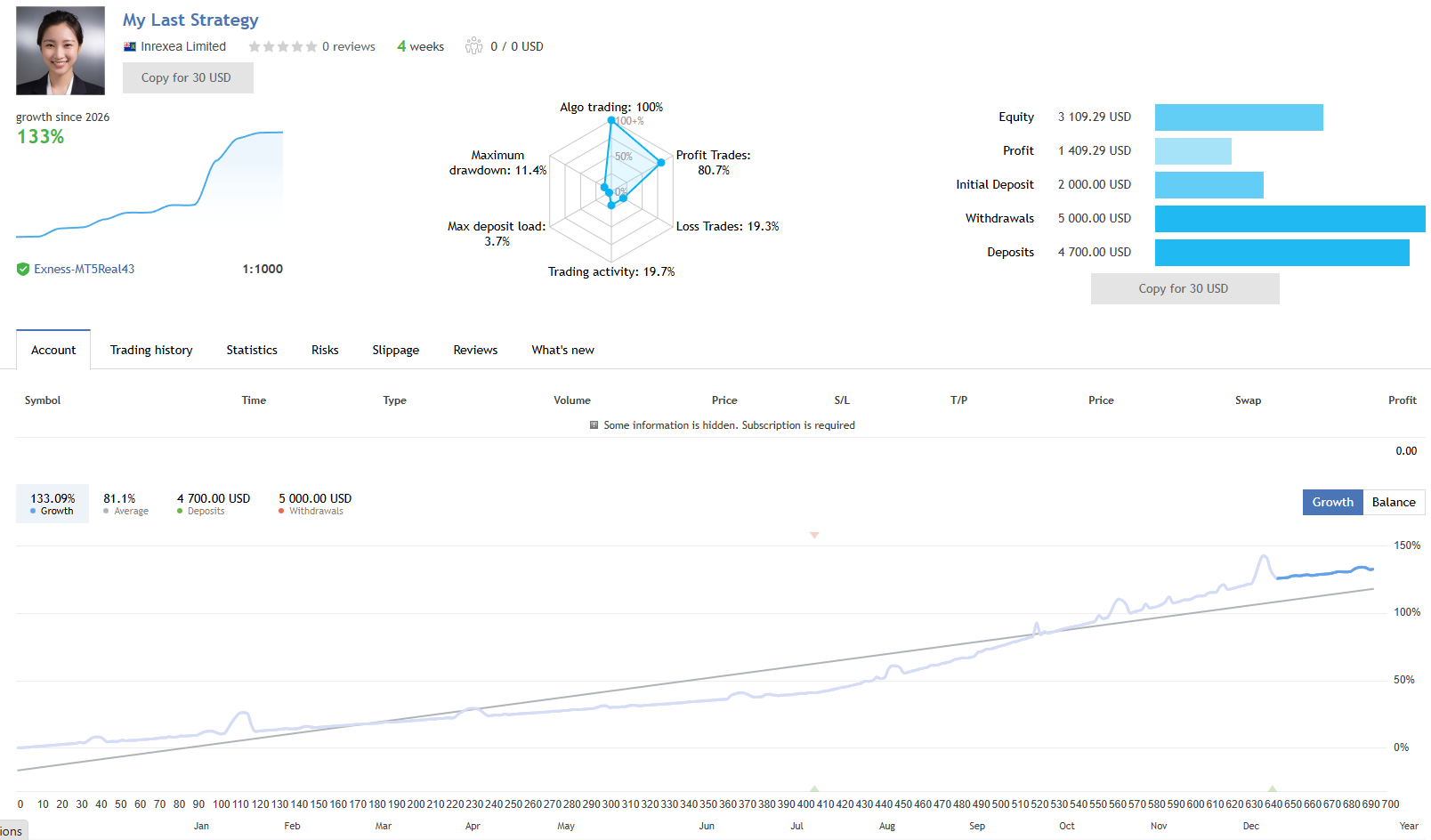Open the 0 reviews link
This screenshot has height=840, width=1431.
click(349, 46)
